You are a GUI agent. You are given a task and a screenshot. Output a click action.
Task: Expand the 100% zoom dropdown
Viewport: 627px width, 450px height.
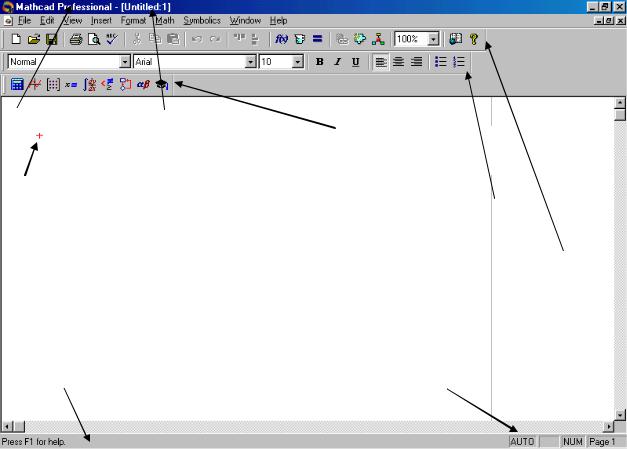(x=433, y=39)
